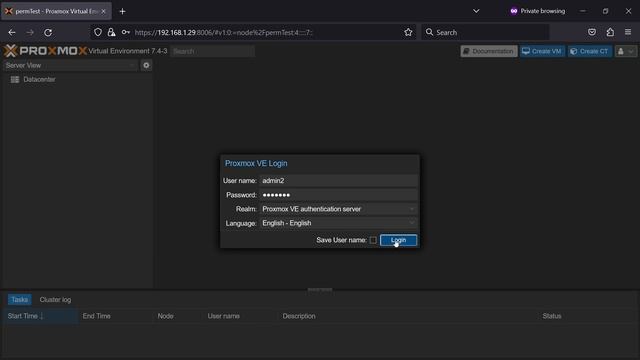This screenshot has height=360, width=640.
Task: Sort by Start Time column
Action: (40, 316)
